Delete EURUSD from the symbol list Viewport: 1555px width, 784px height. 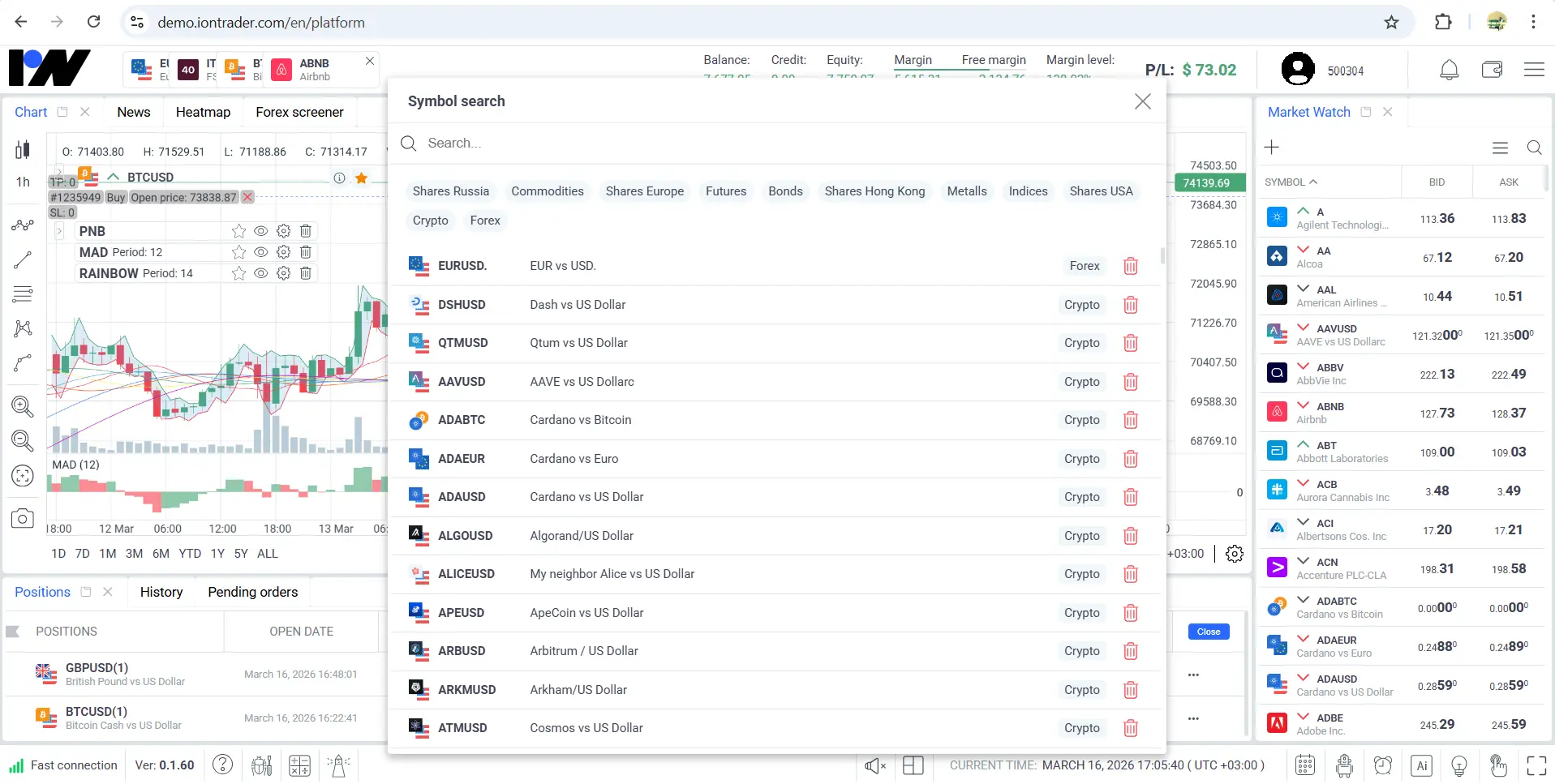[x=1130, y=266]
